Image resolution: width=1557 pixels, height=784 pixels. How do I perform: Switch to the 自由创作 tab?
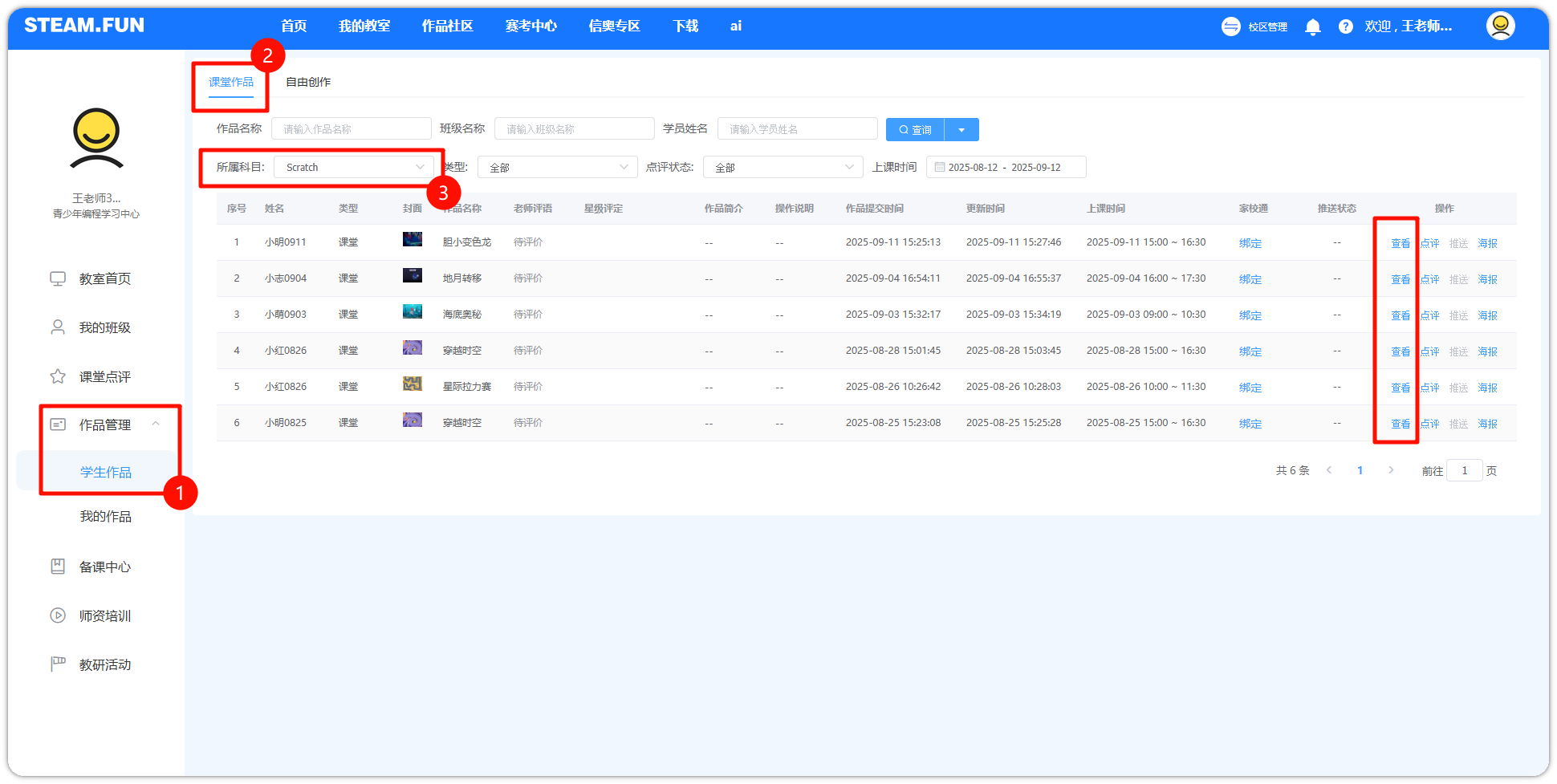308,83
